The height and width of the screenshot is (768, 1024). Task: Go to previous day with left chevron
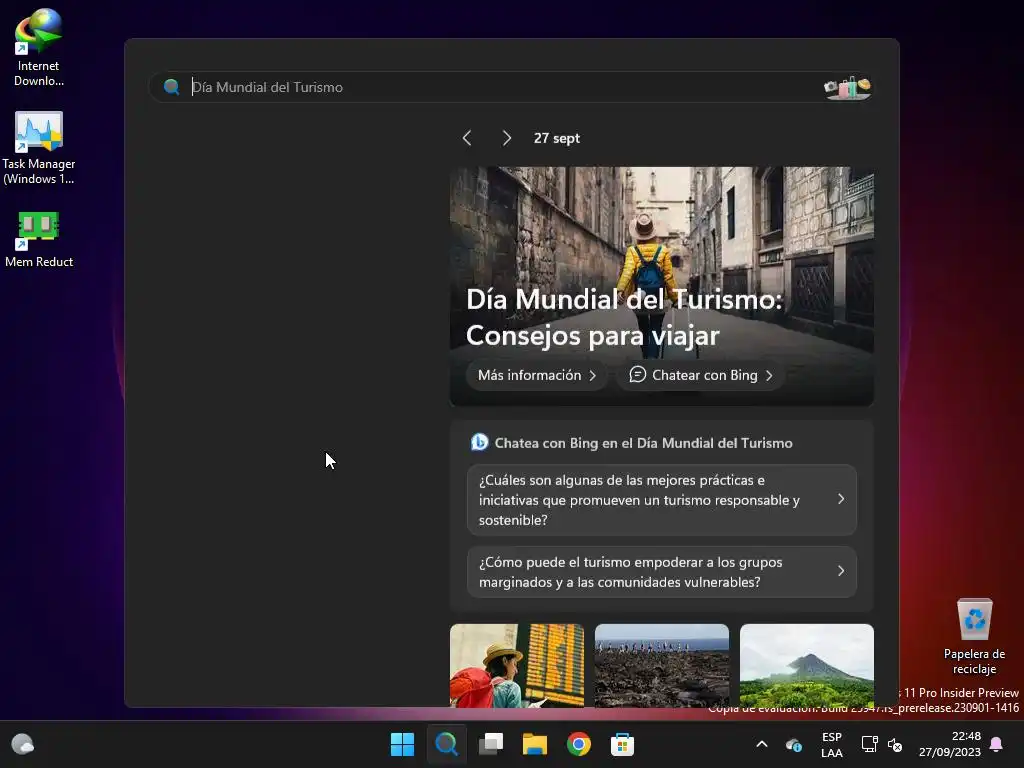[x=467, y=138]
